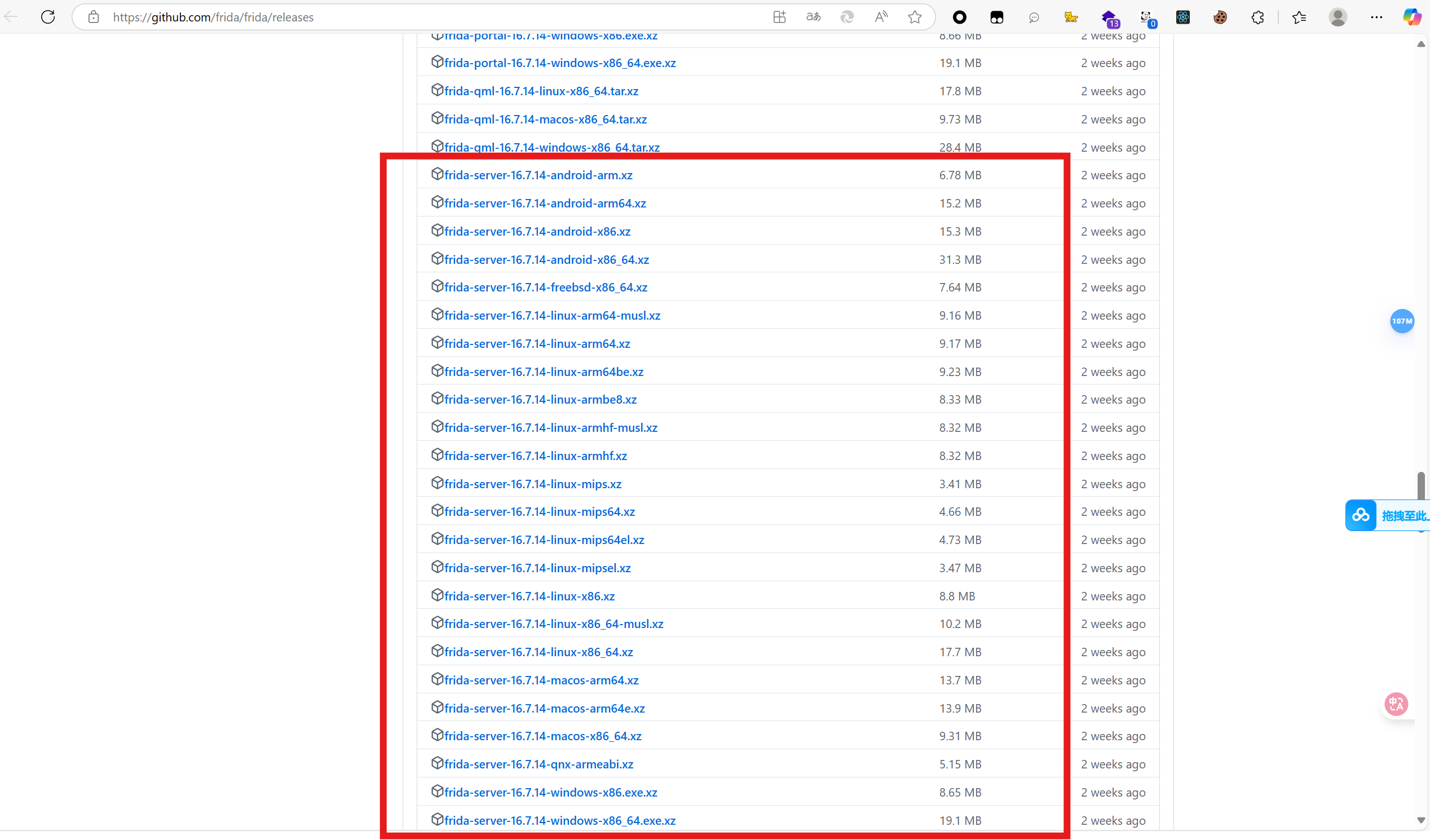
Task: Click the 5.15 MB size text
Action: pyautogui.click(x=960, y=764)
